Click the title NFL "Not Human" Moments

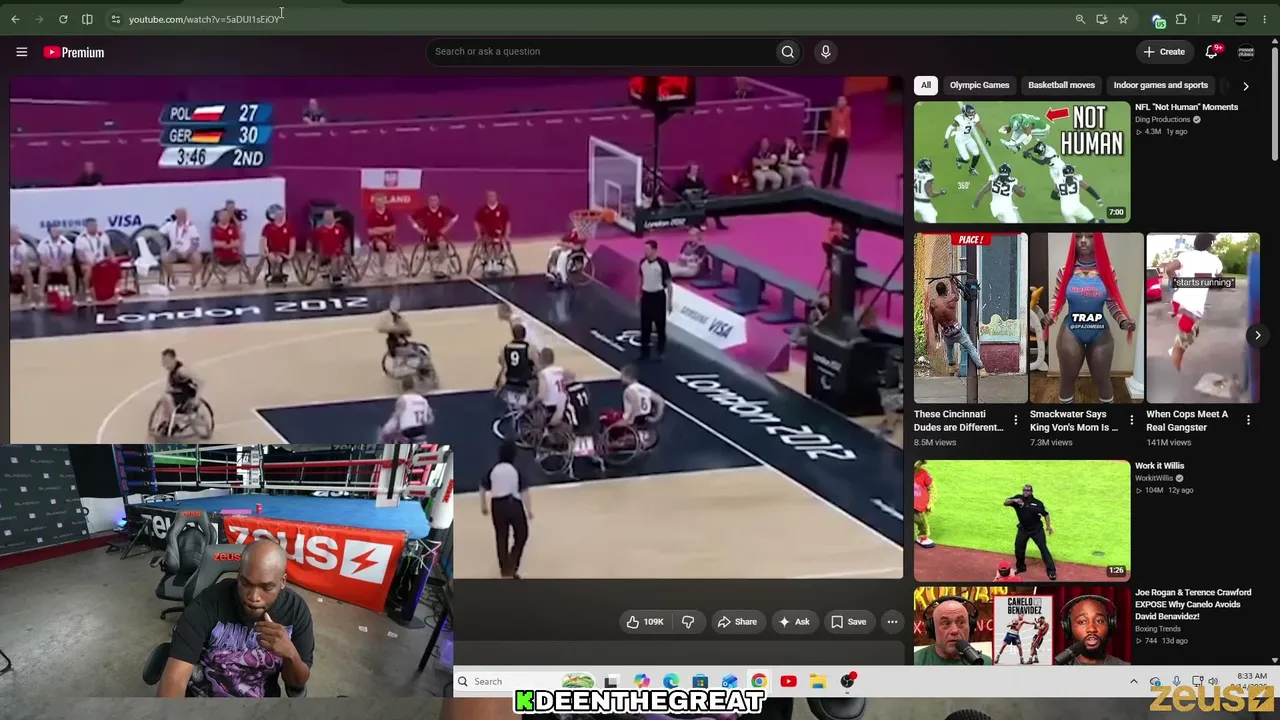click(x=1186, y=107)
